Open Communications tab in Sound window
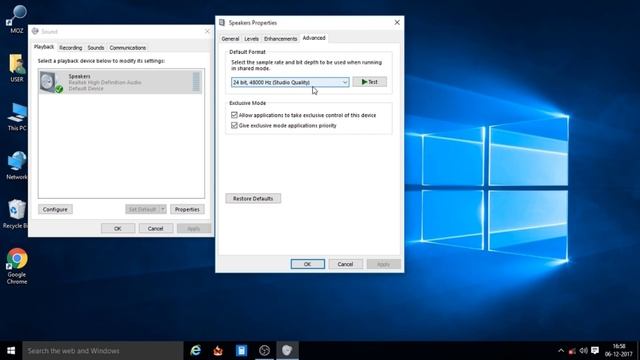Screen dimensions: 640x360 (127, 48)
